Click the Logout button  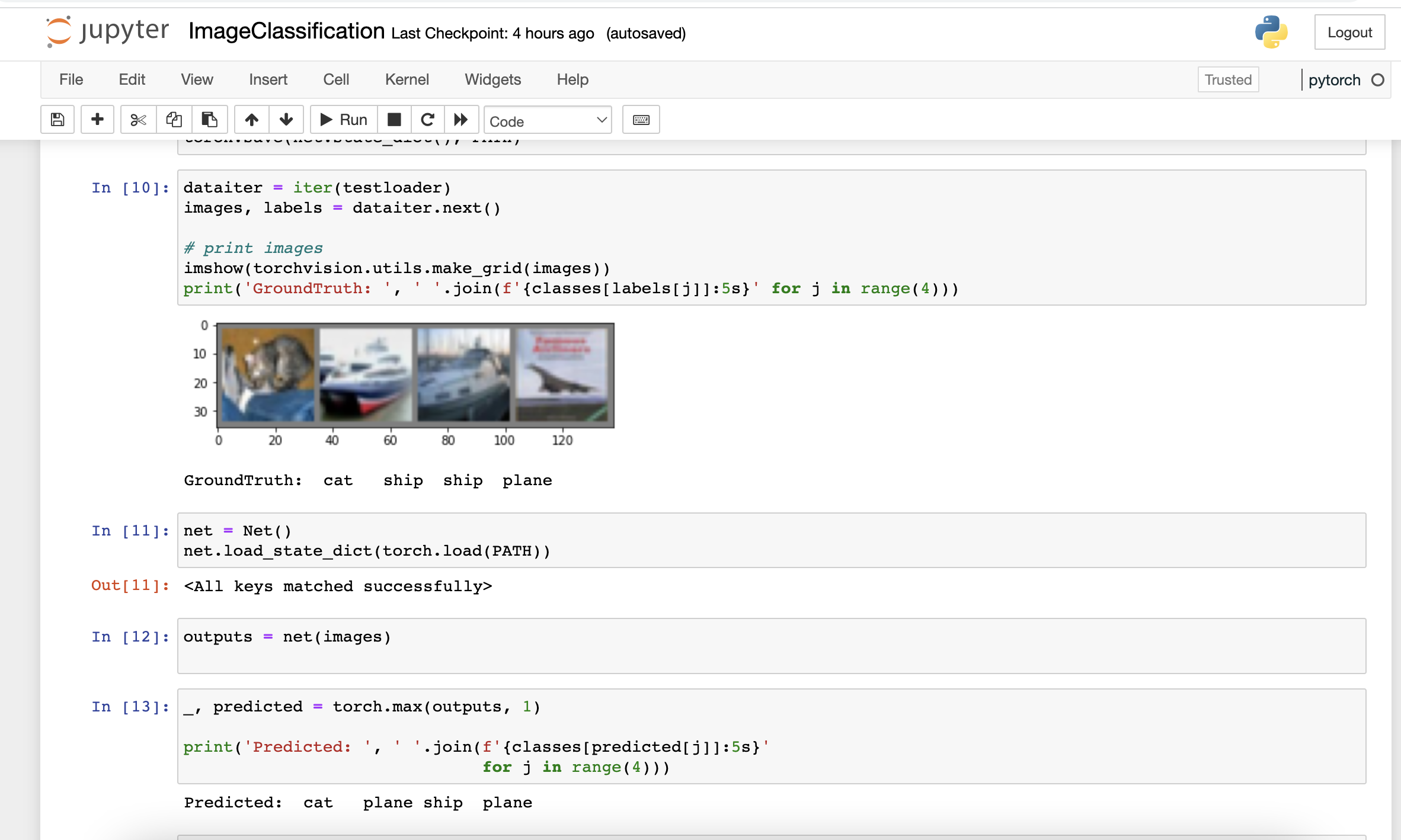pyautogui.click(x=1349, y=32)
